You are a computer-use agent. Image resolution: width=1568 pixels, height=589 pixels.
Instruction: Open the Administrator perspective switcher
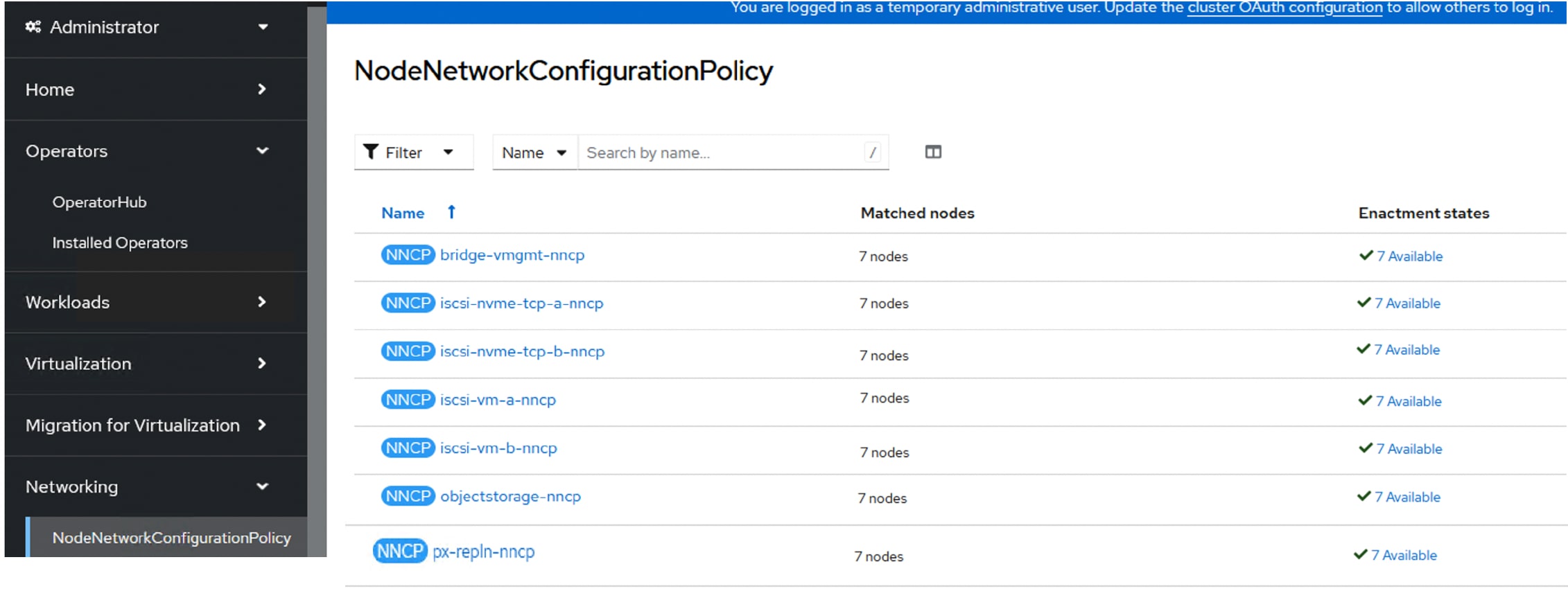[147, 27]
